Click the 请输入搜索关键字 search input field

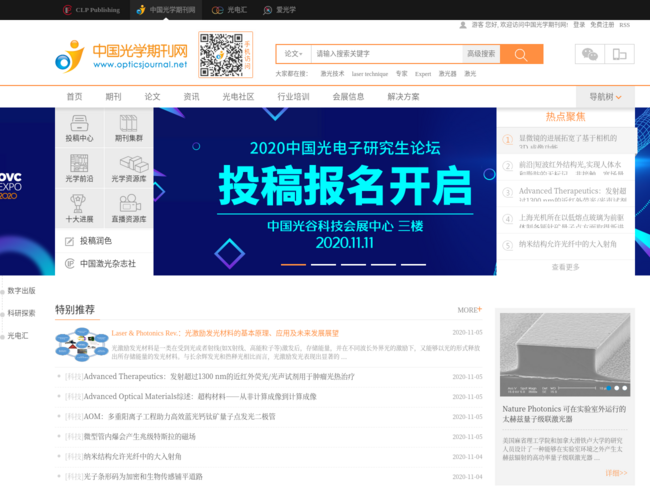coord(387,54)
